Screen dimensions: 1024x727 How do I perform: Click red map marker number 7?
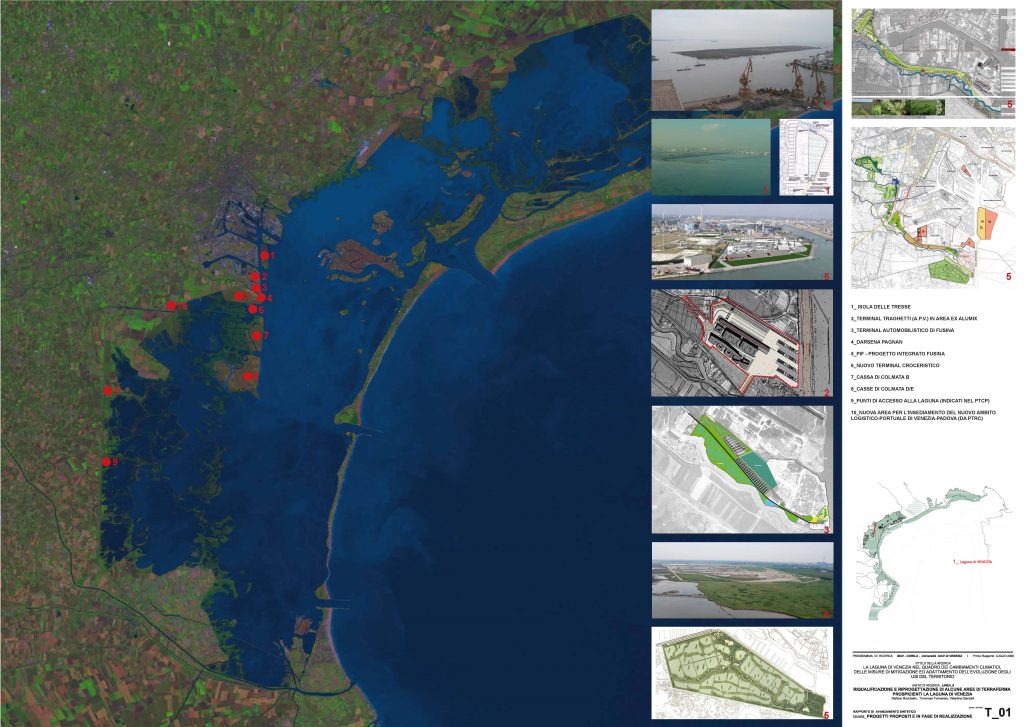[256, 288]
